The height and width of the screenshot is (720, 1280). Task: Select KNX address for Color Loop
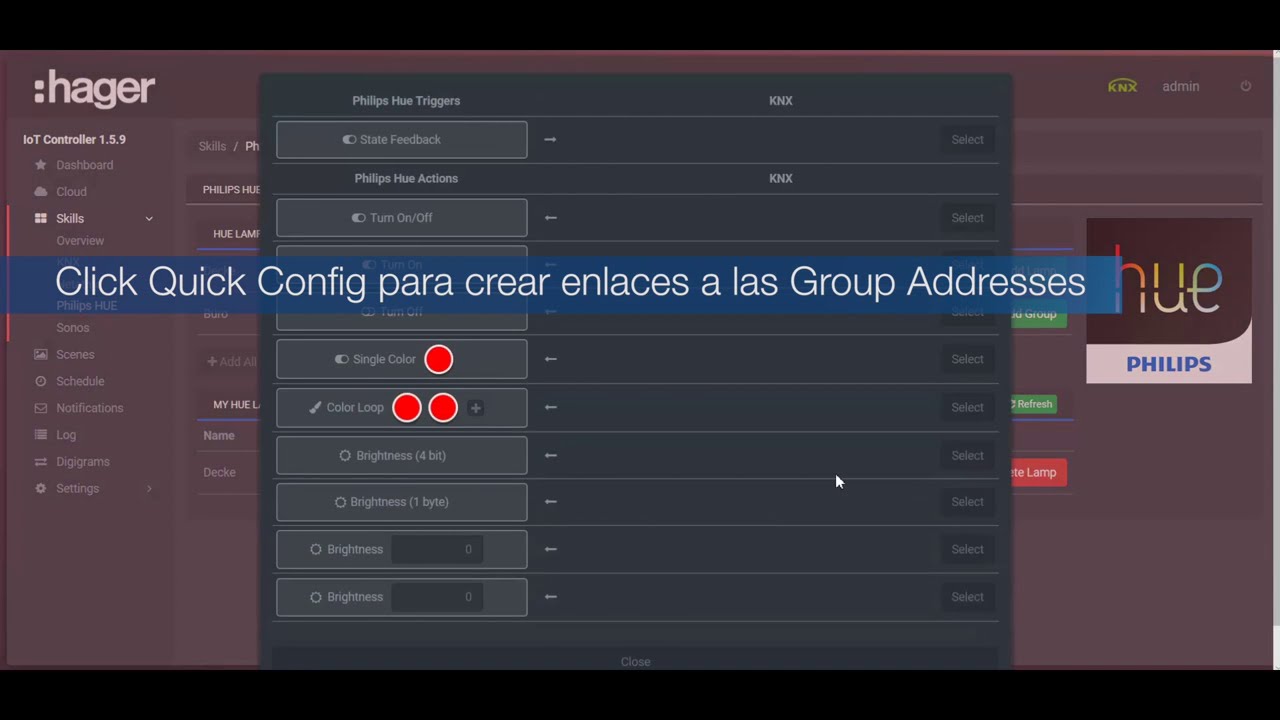tap(967, 407)
